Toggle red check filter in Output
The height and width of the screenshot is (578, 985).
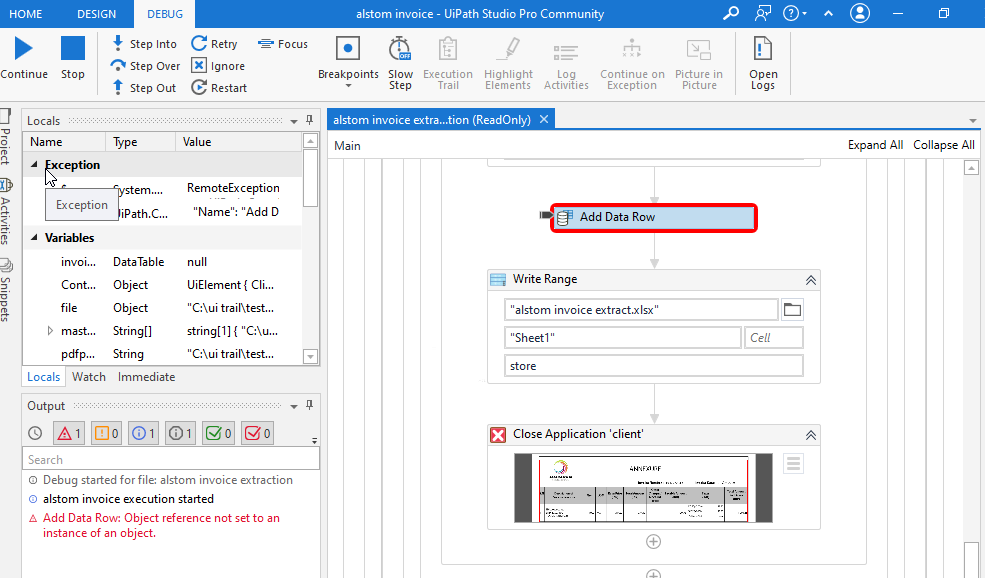click(x=258, y=433)
